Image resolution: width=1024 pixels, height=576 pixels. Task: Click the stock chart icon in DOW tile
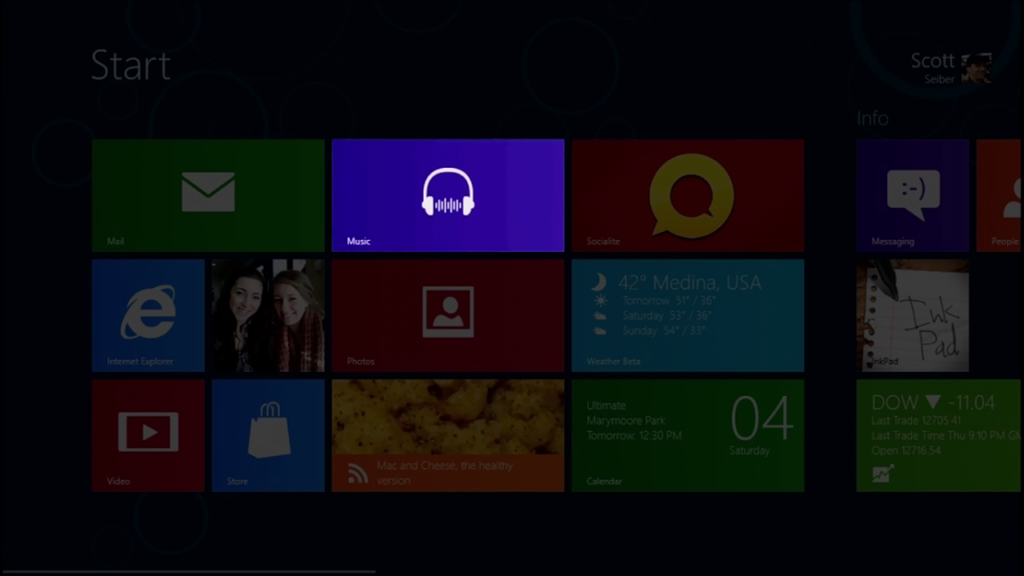pos(883,473)
